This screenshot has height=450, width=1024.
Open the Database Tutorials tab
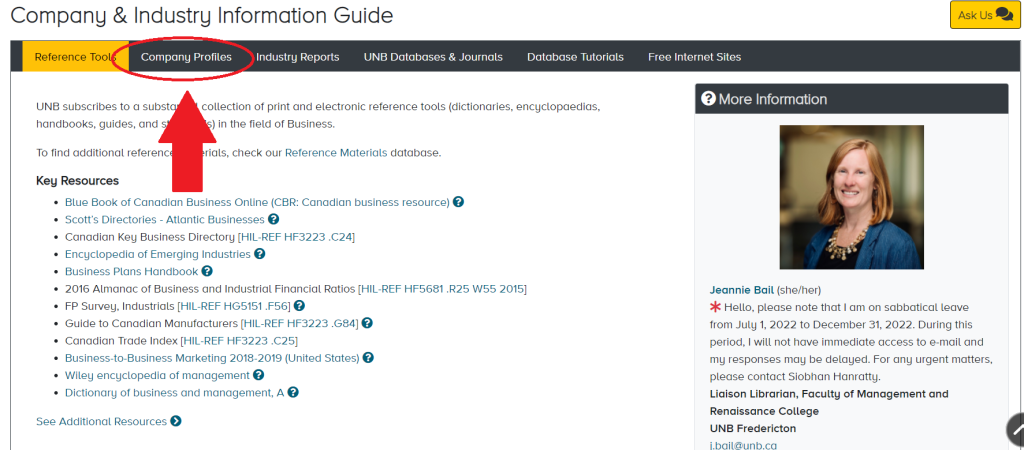pyautogui.click(x=575, y=57)
